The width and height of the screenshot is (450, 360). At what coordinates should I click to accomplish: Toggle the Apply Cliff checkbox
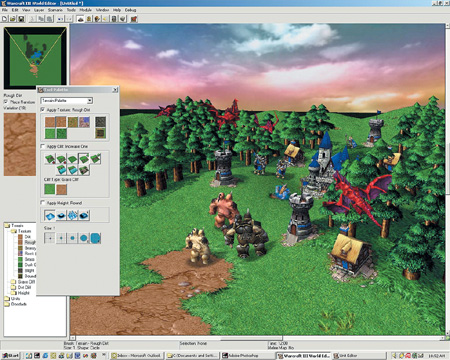[43, 146]
